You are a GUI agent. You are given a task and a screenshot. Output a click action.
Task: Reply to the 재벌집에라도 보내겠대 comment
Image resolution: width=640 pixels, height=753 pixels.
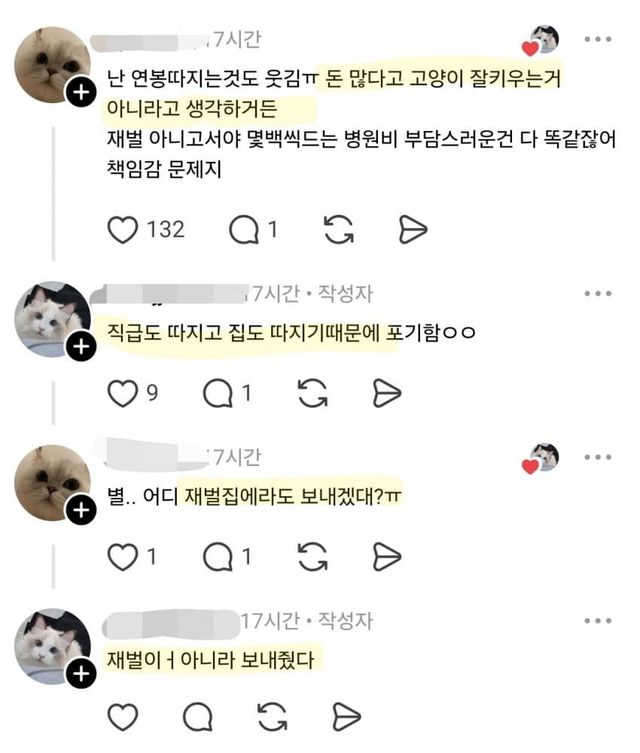tap(217, 557)
